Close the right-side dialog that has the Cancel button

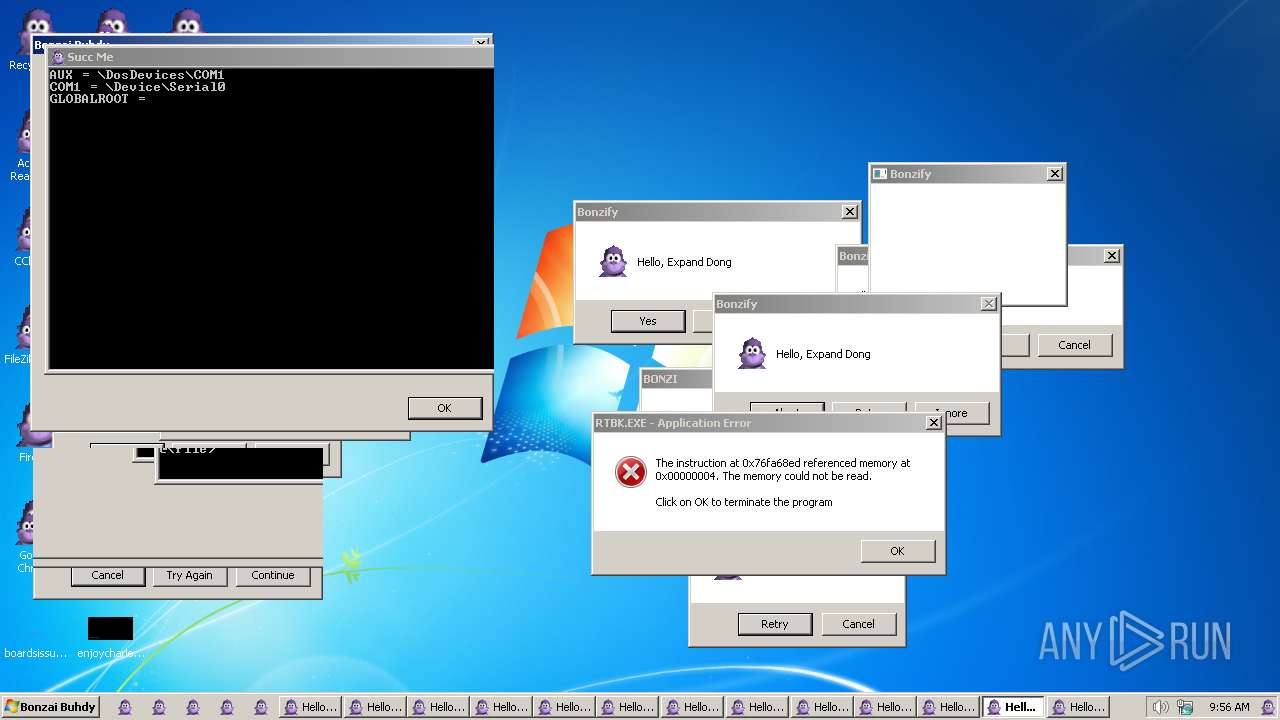point(1111,256)
